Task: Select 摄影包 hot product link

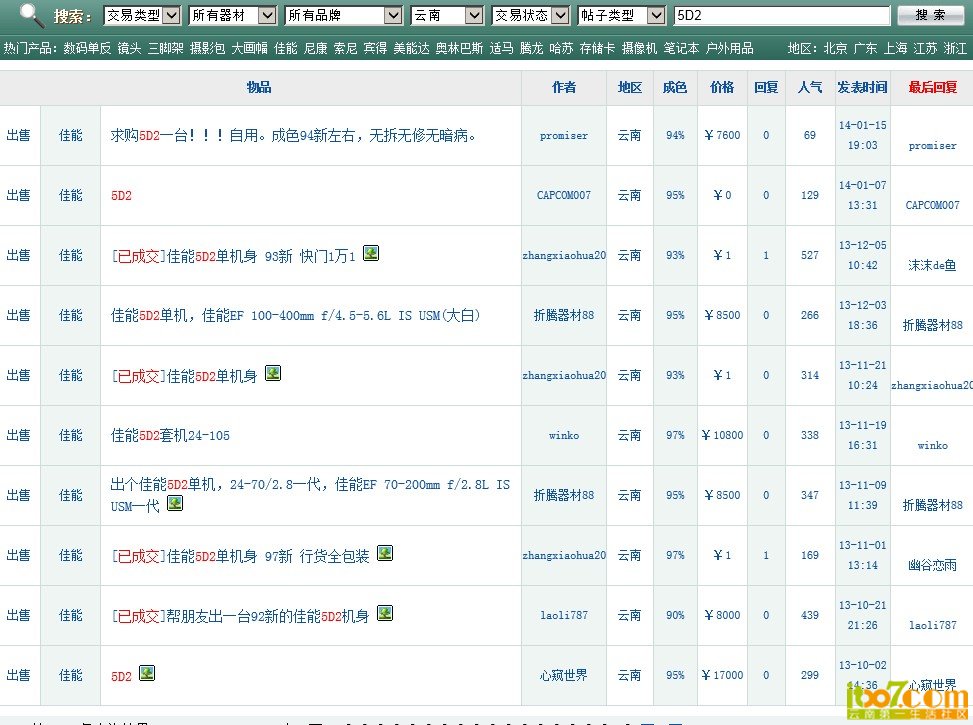Action: 207,48
